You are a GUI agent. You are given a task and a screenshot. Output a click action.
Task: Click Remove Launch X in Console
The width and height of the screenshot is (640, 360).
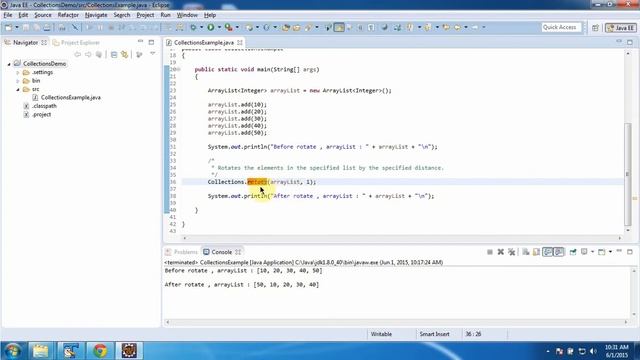[x=501, y=252]
